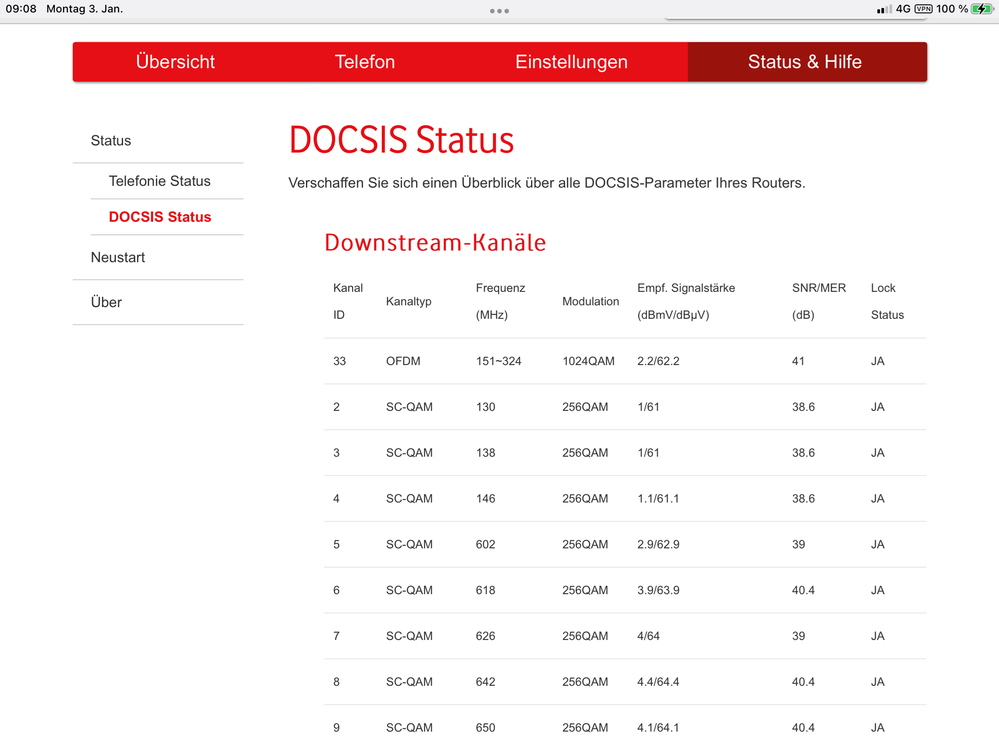Click the 3.9/63.9 signal strength cell

(658, 590)
